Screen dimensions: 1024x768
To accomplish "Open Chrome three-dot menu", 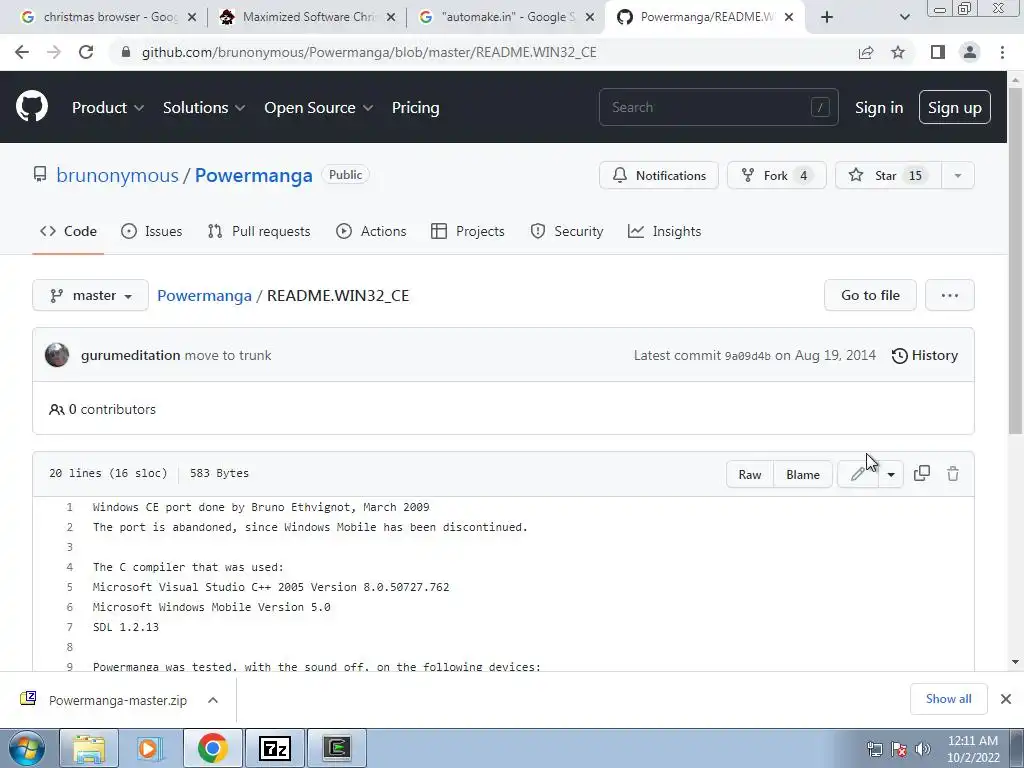I will 1002,52.
